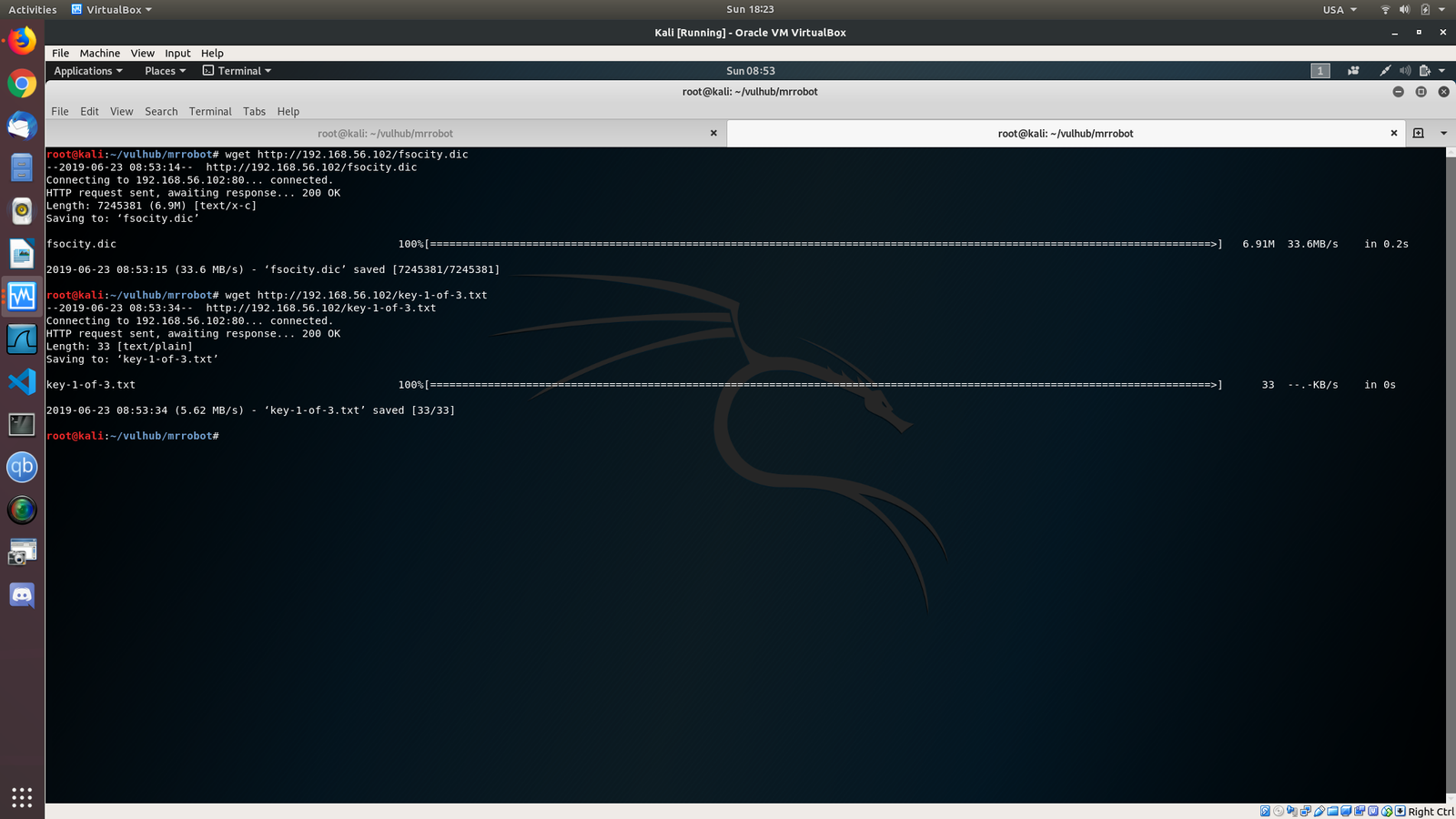
Task: Open the VirtualBox Machine menu
Action: [x=99, y=53]
